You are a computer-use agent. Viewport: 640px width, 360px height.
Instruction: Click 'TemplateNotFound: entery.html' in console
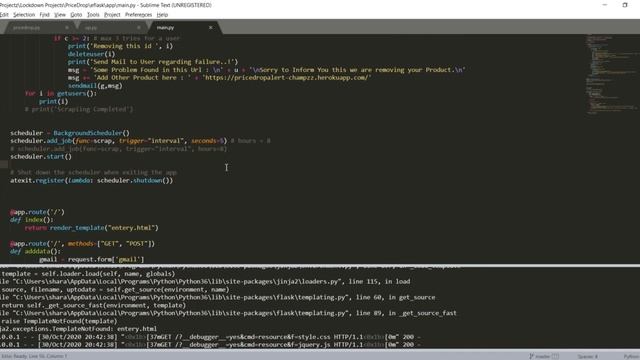pyautogui.click(x=78, y=329)
